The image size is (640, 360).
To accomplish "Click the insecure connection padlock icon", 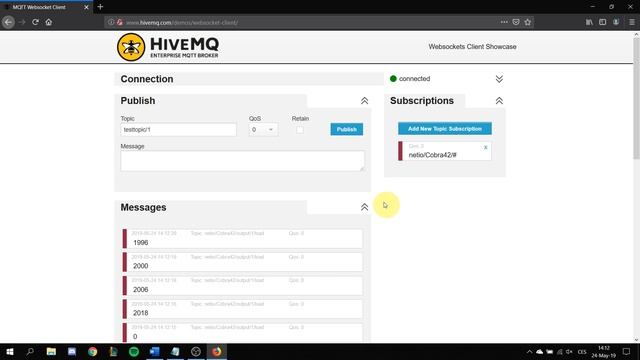I will click(x=120, y=22).
